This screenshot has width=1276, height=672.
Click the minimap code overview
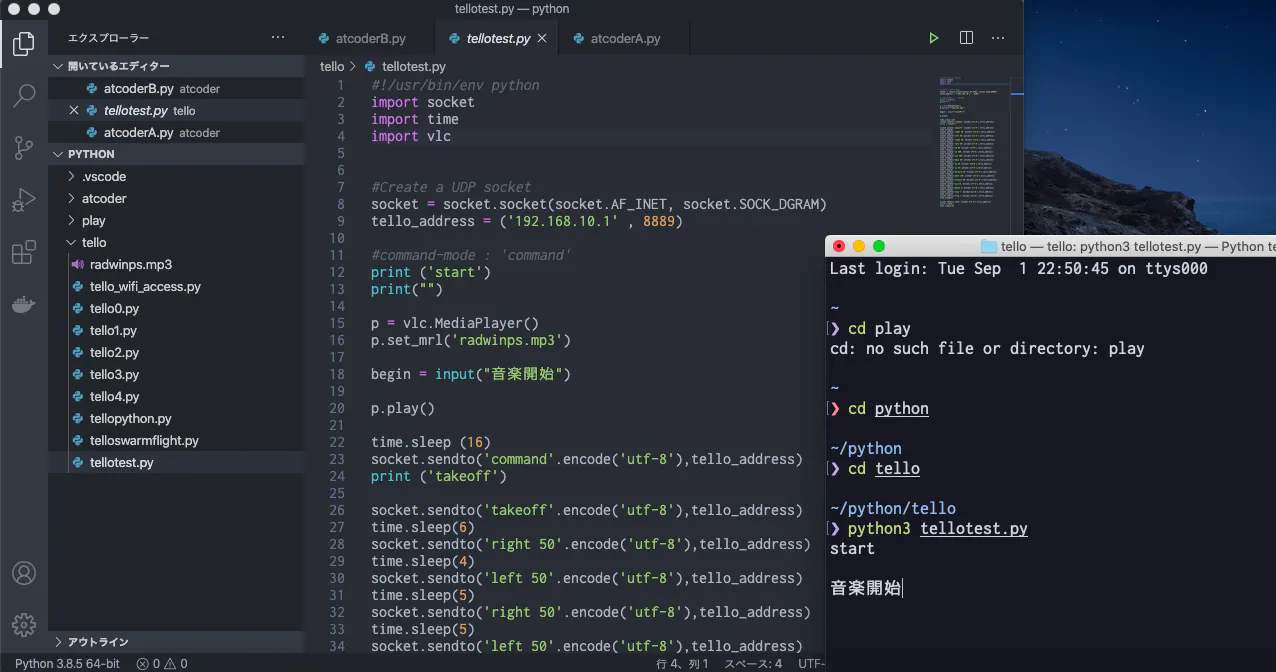[968, 140]
